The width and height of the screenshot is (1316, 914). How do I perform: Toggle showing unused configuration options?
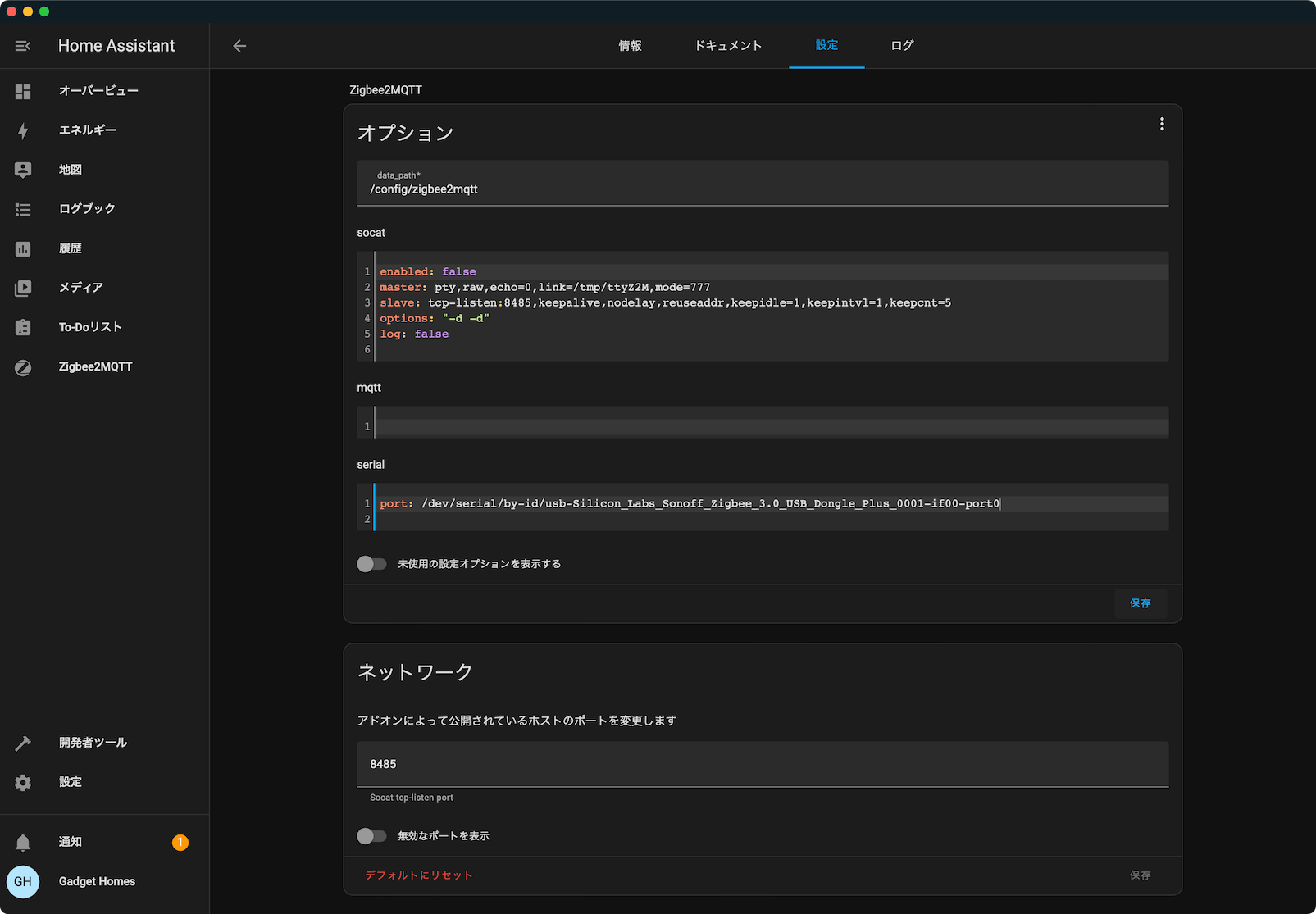coord(371,564)
